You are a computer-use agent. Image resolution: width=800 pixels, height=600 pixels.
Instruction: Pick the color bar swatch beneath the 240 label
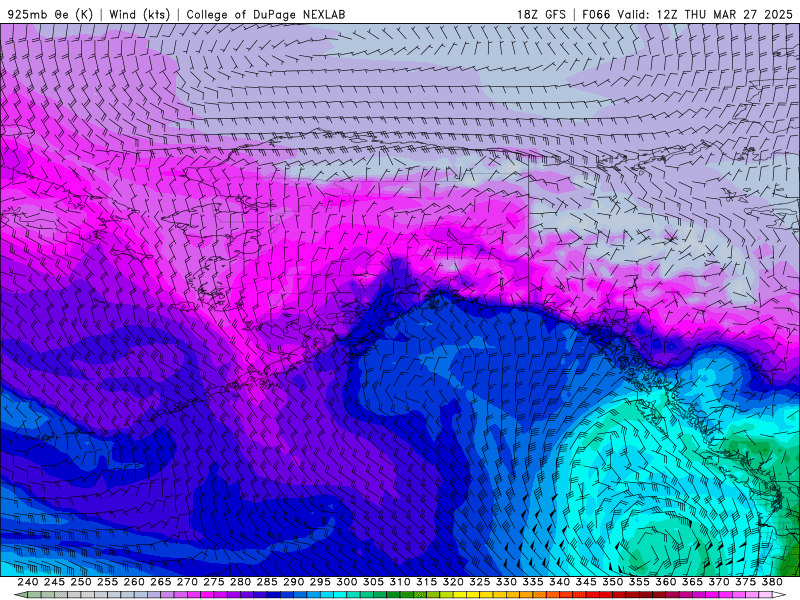pos(34,595)
